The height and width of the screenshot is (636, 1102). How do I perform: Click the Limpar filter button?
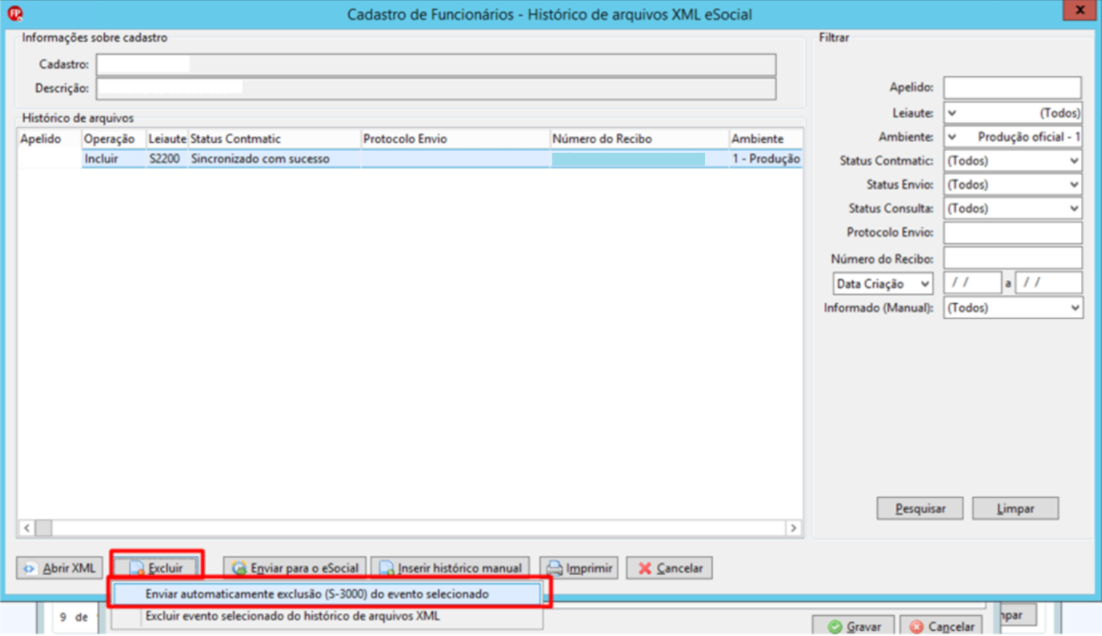pyautogui.click(x=1016, y=508)
